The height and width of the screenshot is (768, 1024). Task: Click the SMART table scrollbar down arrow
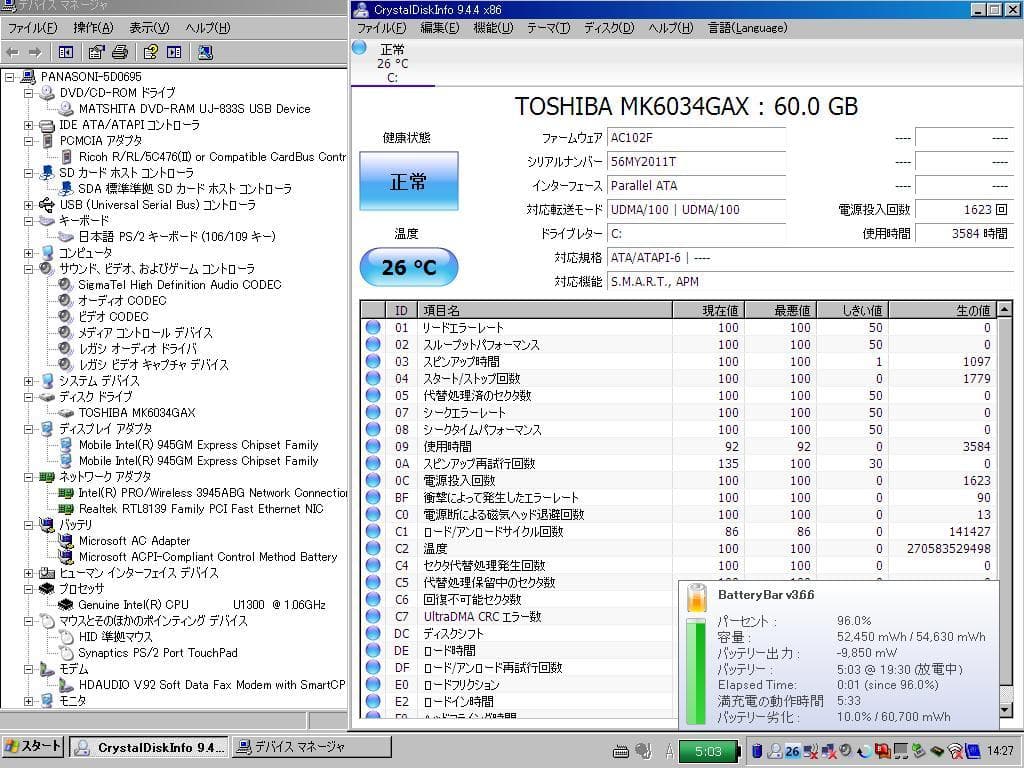pyautogui.click(x=1006, y=709)
